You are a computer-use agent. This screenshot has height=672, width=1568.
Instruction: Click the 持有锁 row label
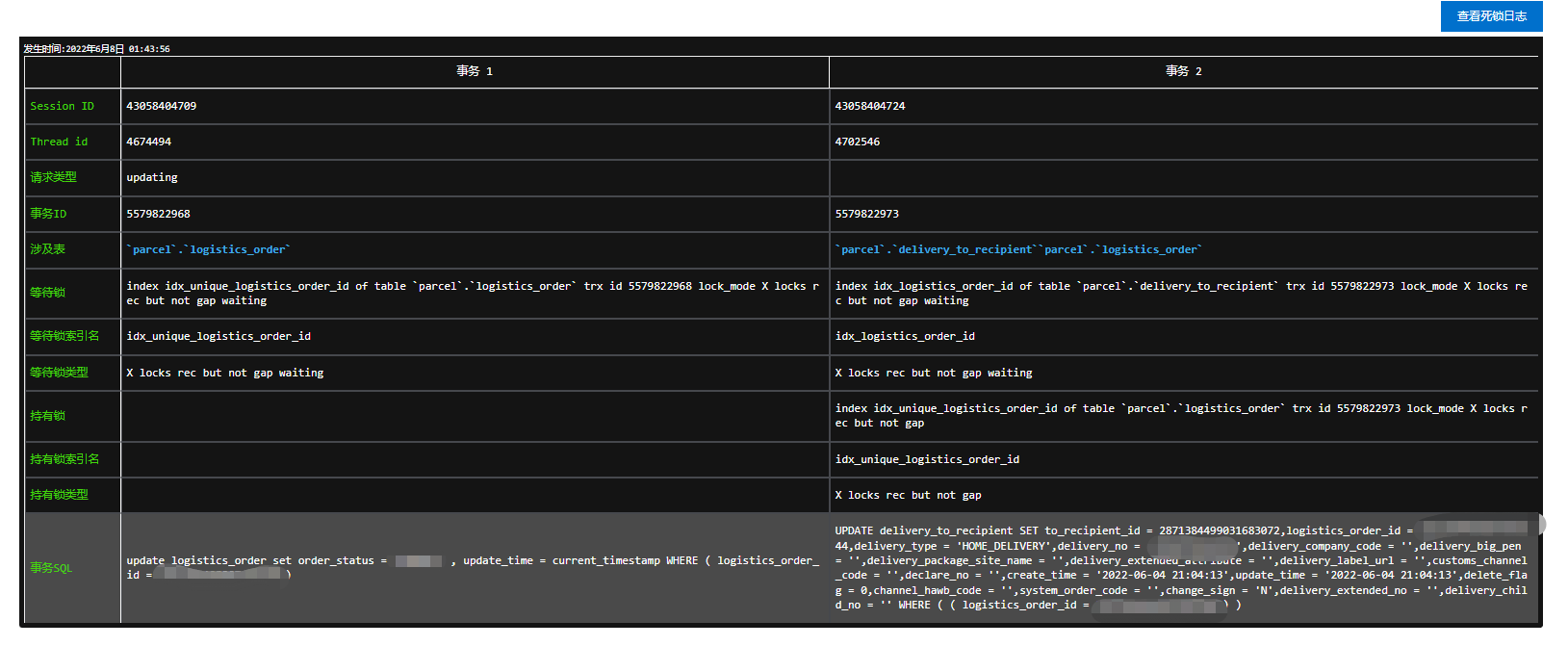click(47, 416)
